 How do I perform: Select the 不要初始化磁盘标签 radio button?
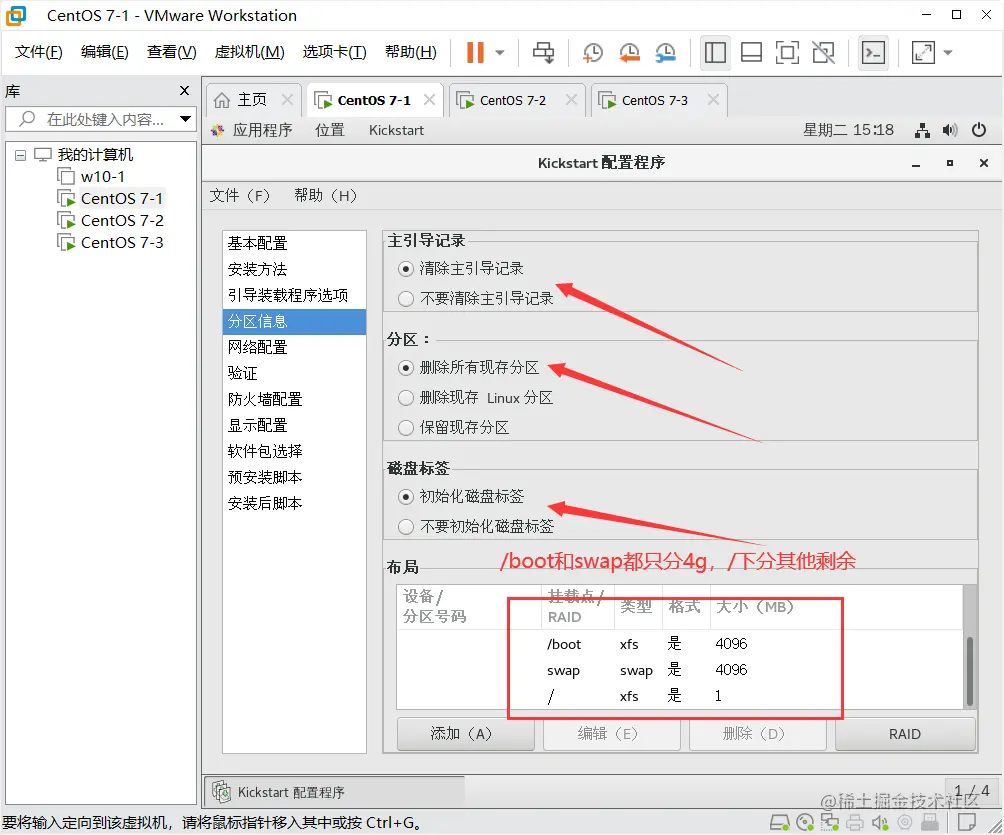(405, 527)
